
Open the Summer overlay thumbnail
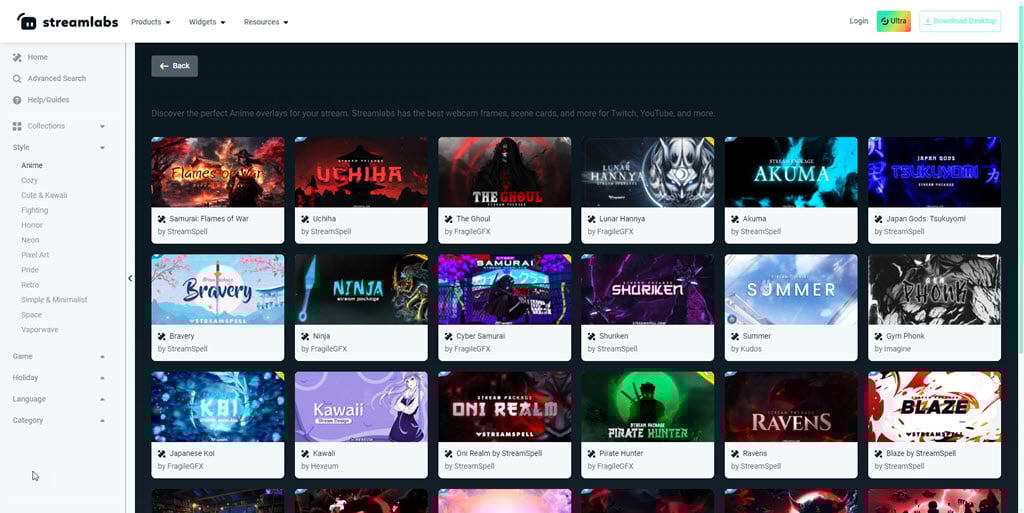tap(791, 290)
